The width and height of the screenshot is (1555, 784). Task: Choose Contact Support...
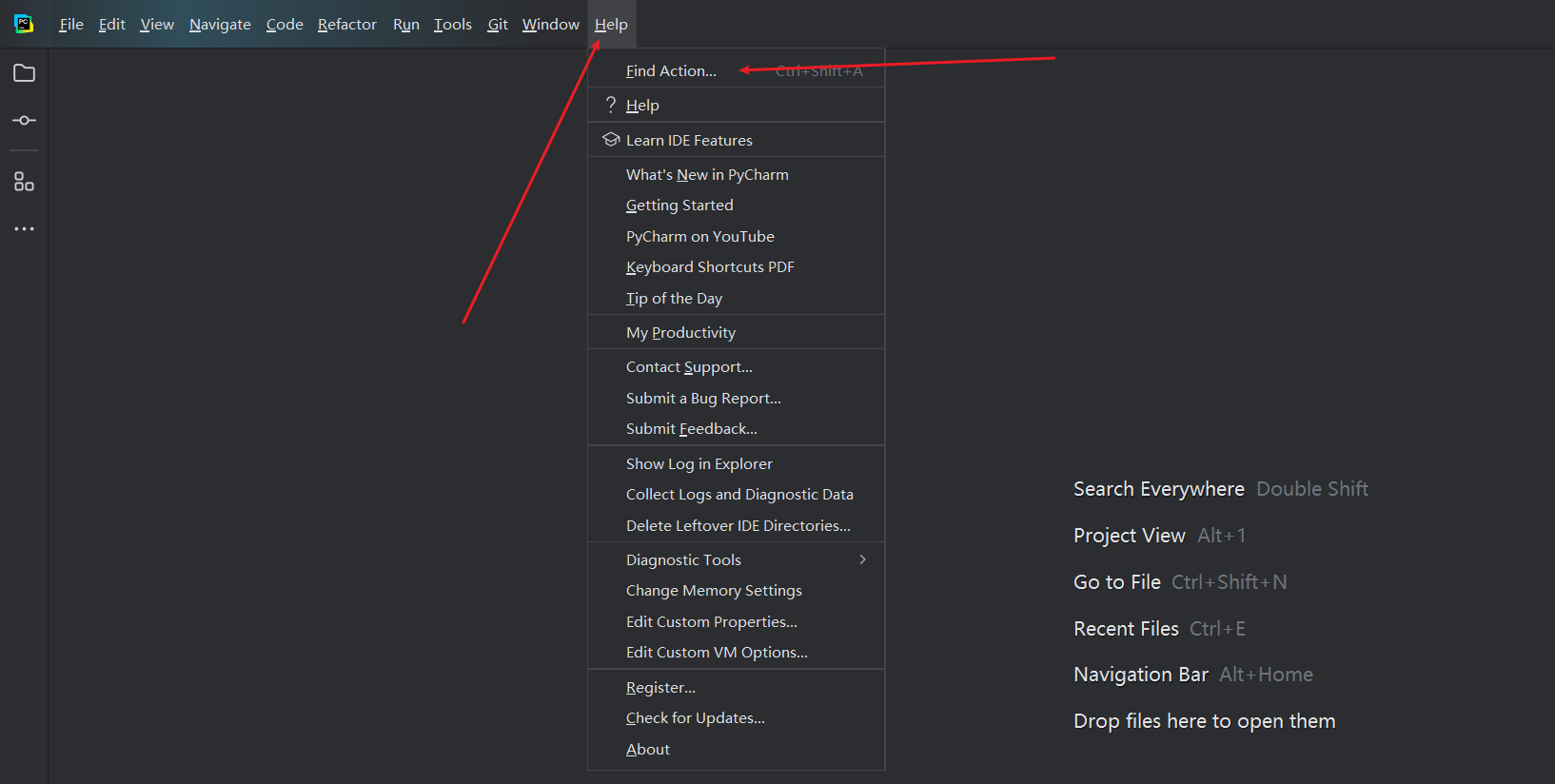point(737,367)
